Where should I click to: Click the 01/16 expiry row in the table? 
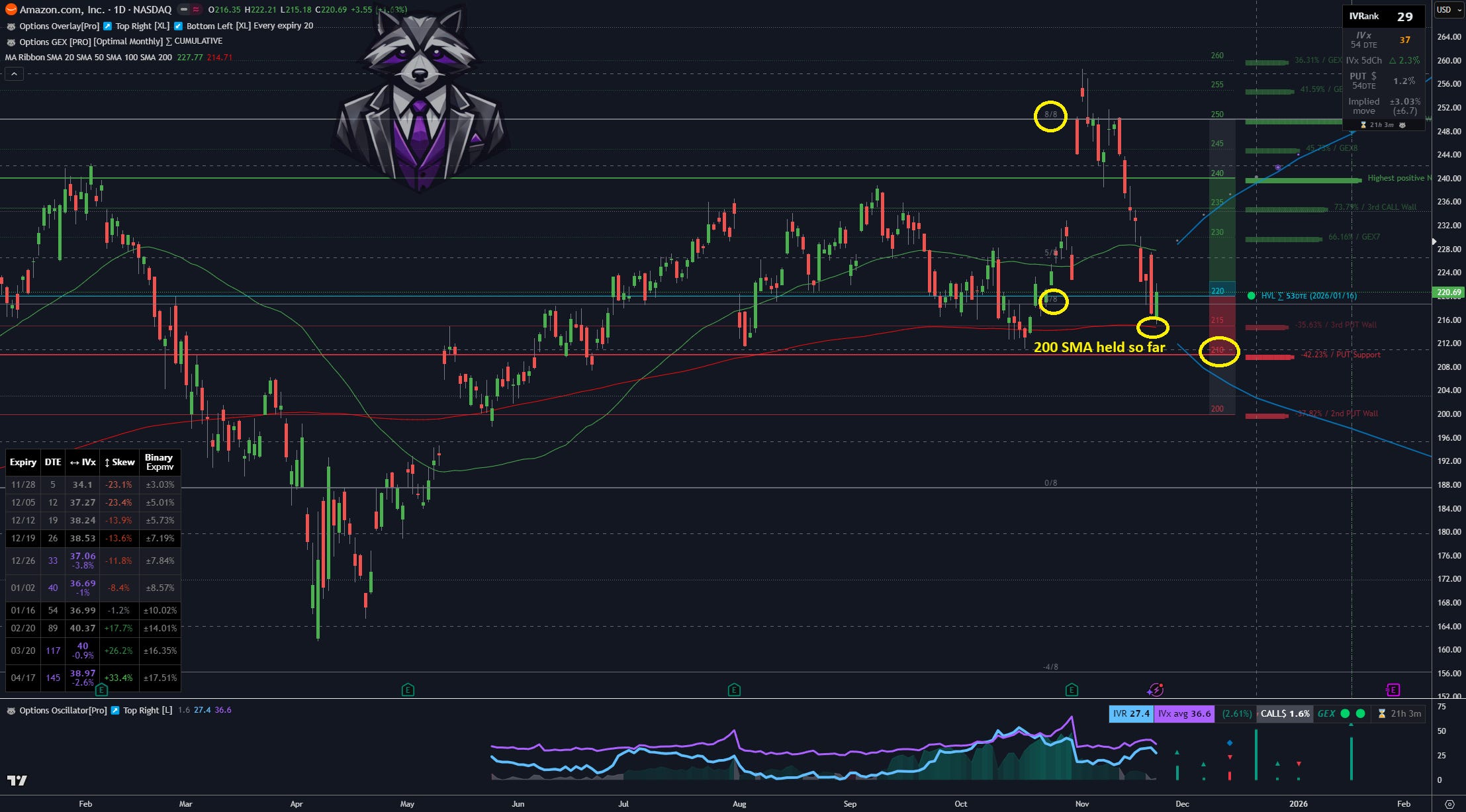23,610
